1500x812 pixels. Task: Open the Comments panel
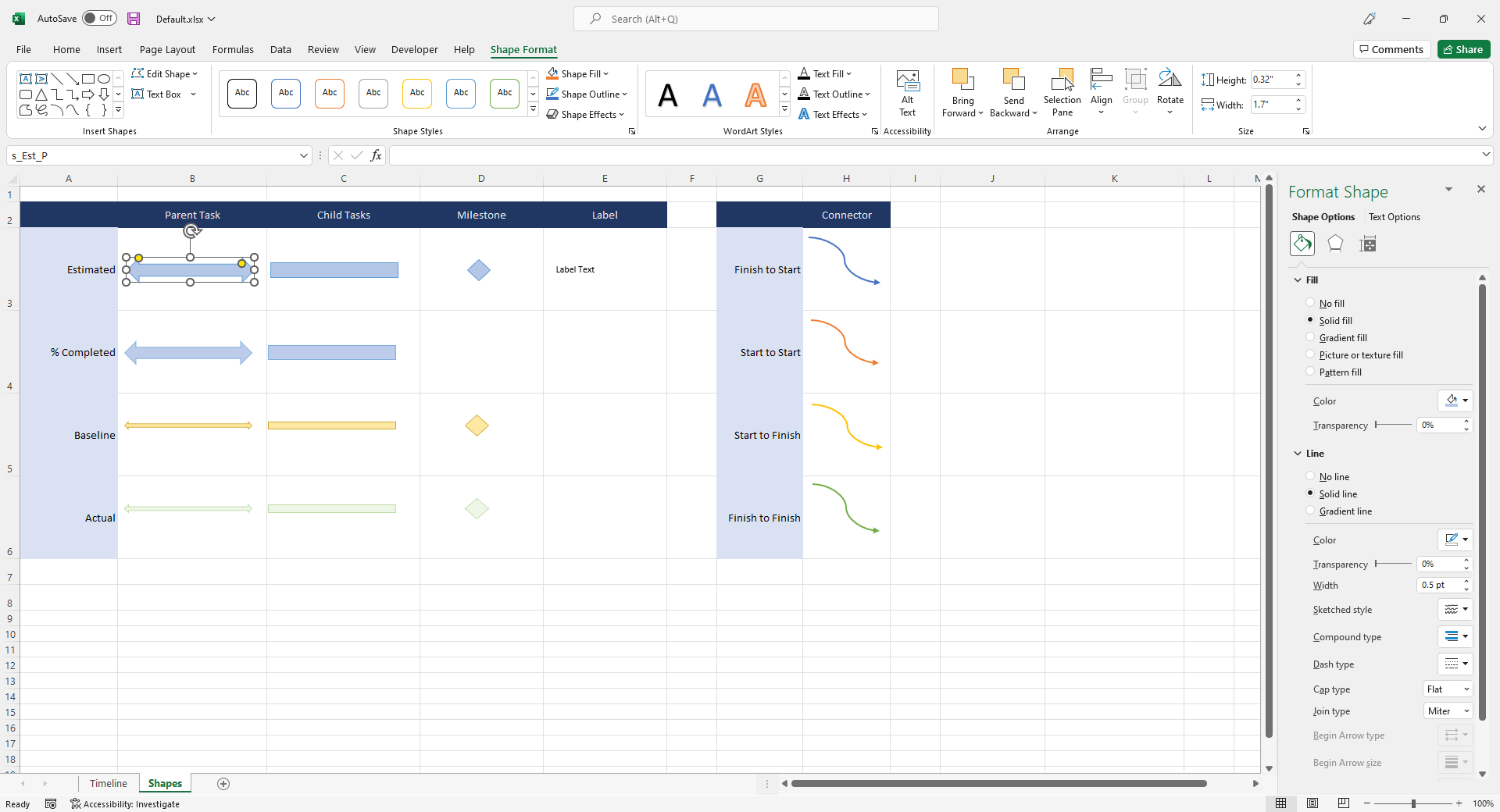click(x=1391, y=48)
